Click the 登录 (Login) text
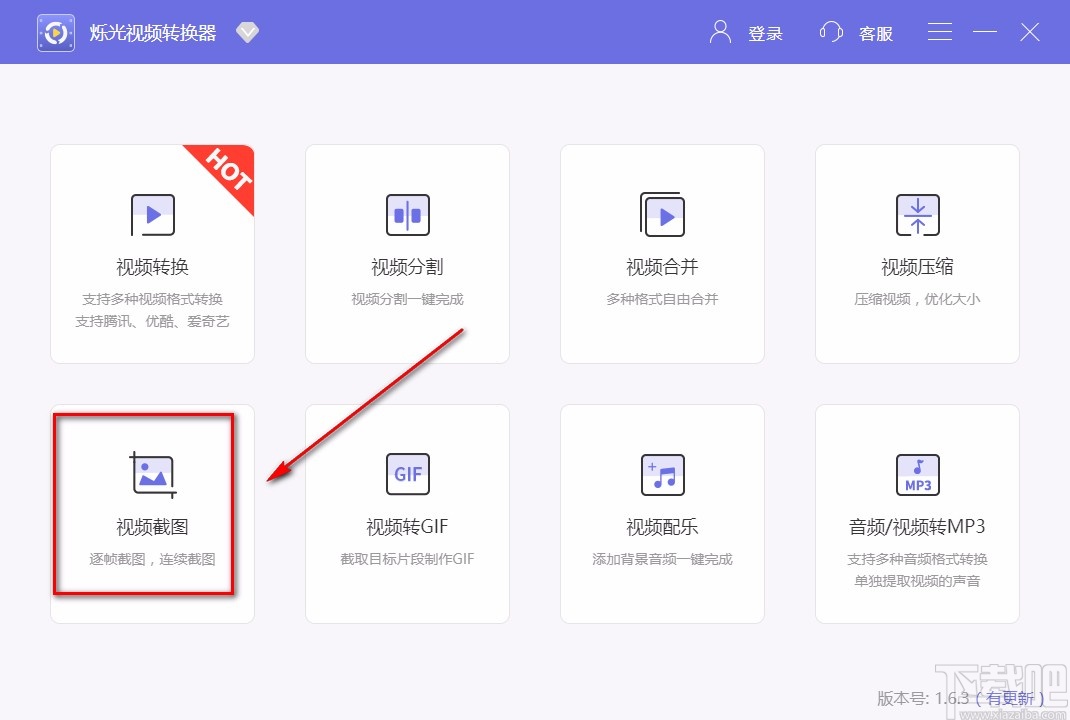The height and width of the screenshot is (720, 1070). pyautogui.click(x=766, y=33)
